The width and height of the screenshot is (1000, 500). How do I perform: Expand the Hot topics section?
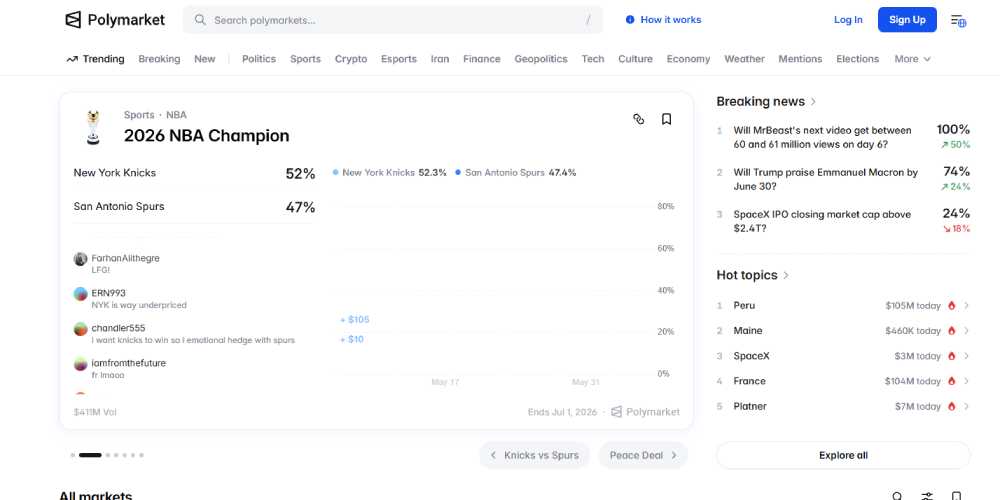pyautogui.click(x=753, y=275)
